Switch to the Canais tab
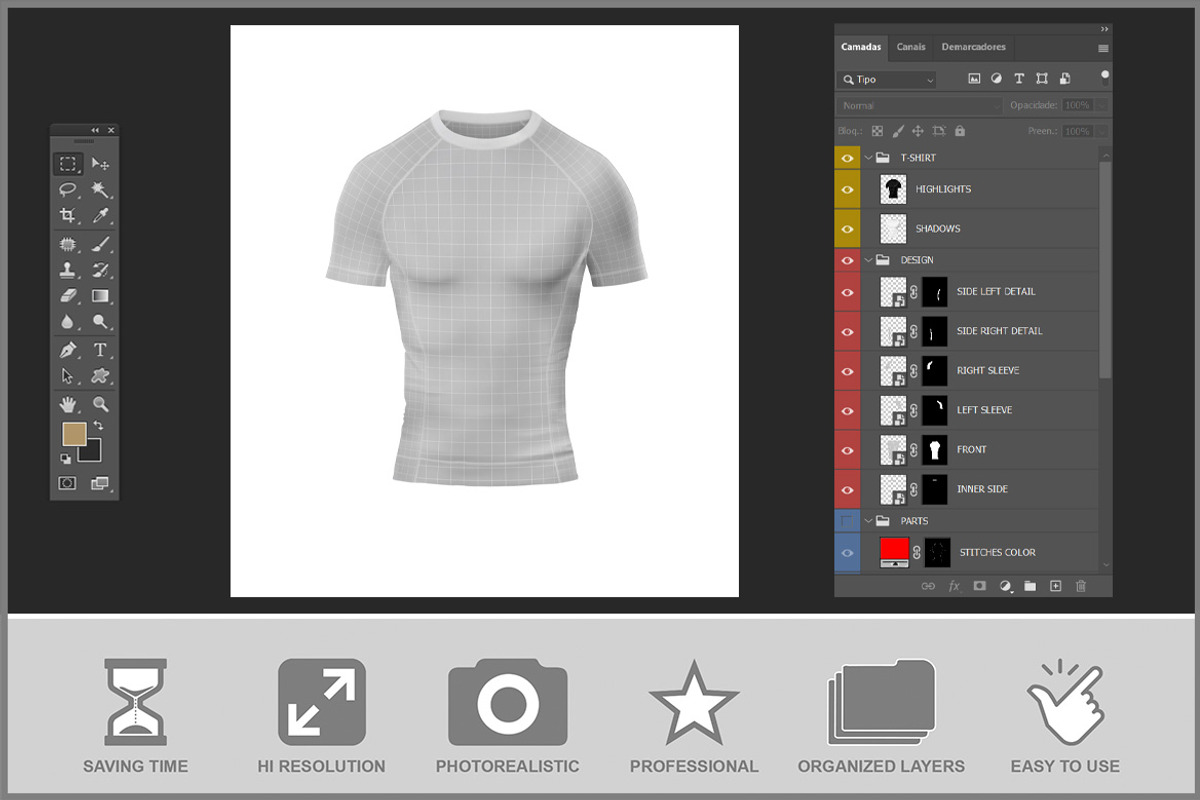Image resolution: width=1200 pixels, height=800 pixels. click(911, 47)
